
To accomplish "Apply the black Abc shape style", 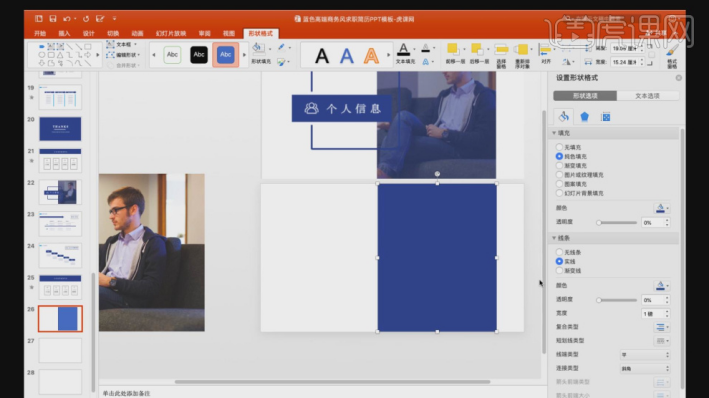I will pos(199,54).
